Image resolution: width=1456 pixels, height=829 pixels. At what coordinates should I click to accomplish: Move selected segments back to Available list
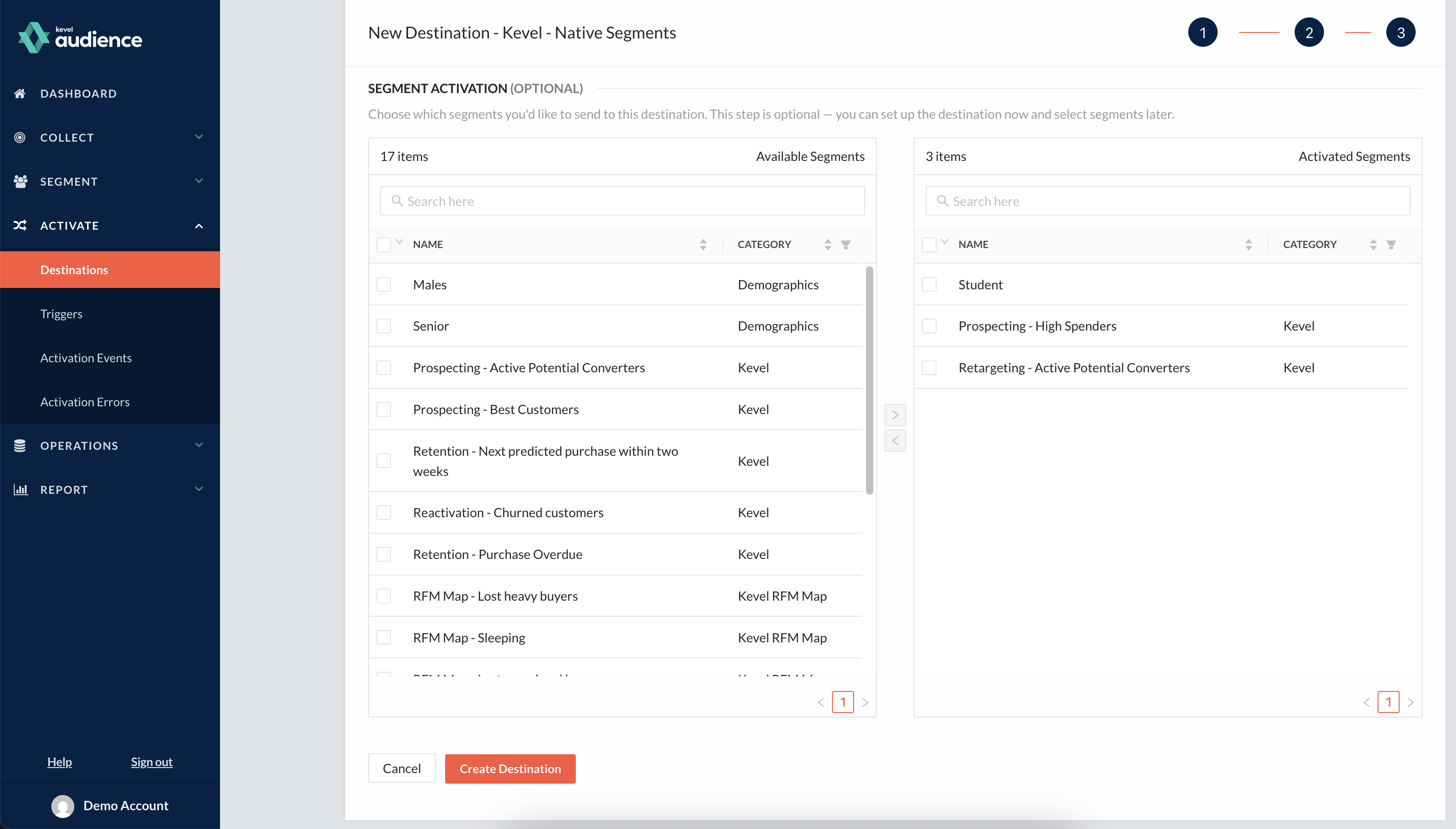click(895, 440)
